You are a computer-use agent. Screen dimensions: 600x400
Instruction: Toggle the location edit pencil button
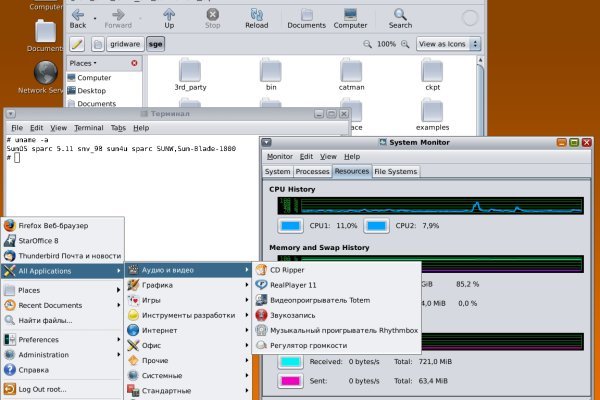click(x=77, y=45)
